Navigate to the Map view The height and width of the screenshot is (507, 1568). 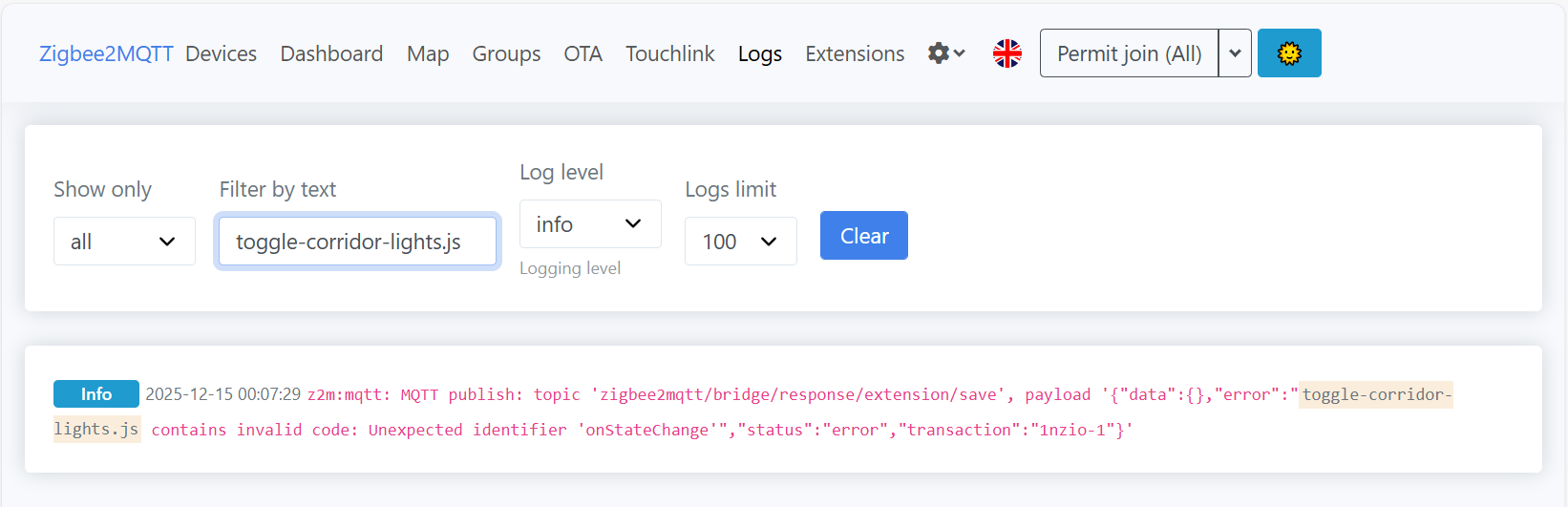pos(428,53)
